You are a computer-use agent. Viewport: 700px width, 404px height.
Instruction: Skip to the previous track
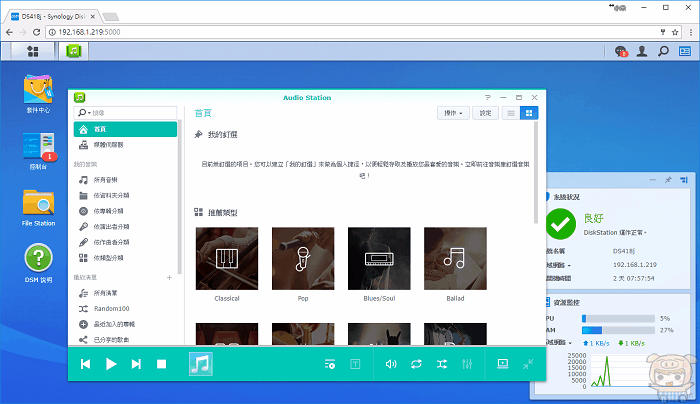tap(85, 364)
